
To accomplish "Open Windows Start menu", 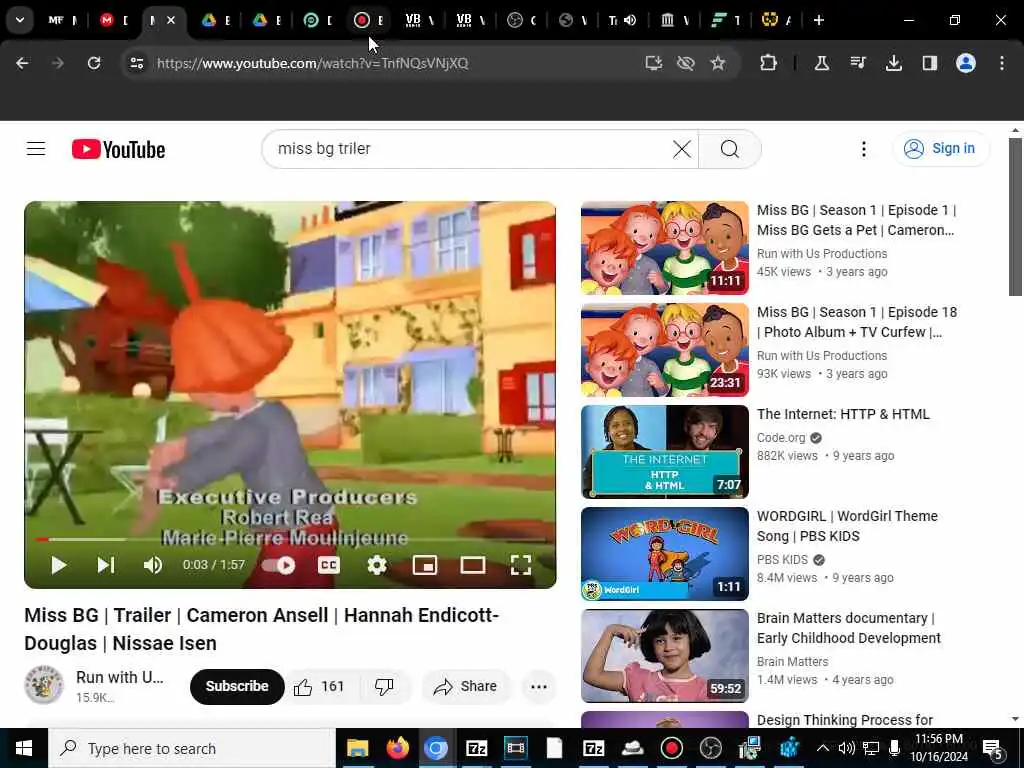I will pyautogui.click(x=24, y=748).
